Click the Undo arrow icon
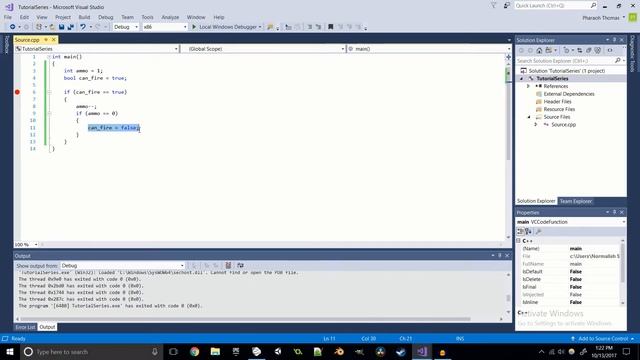This screenshot has width=640, height=360. coord(83,27)
